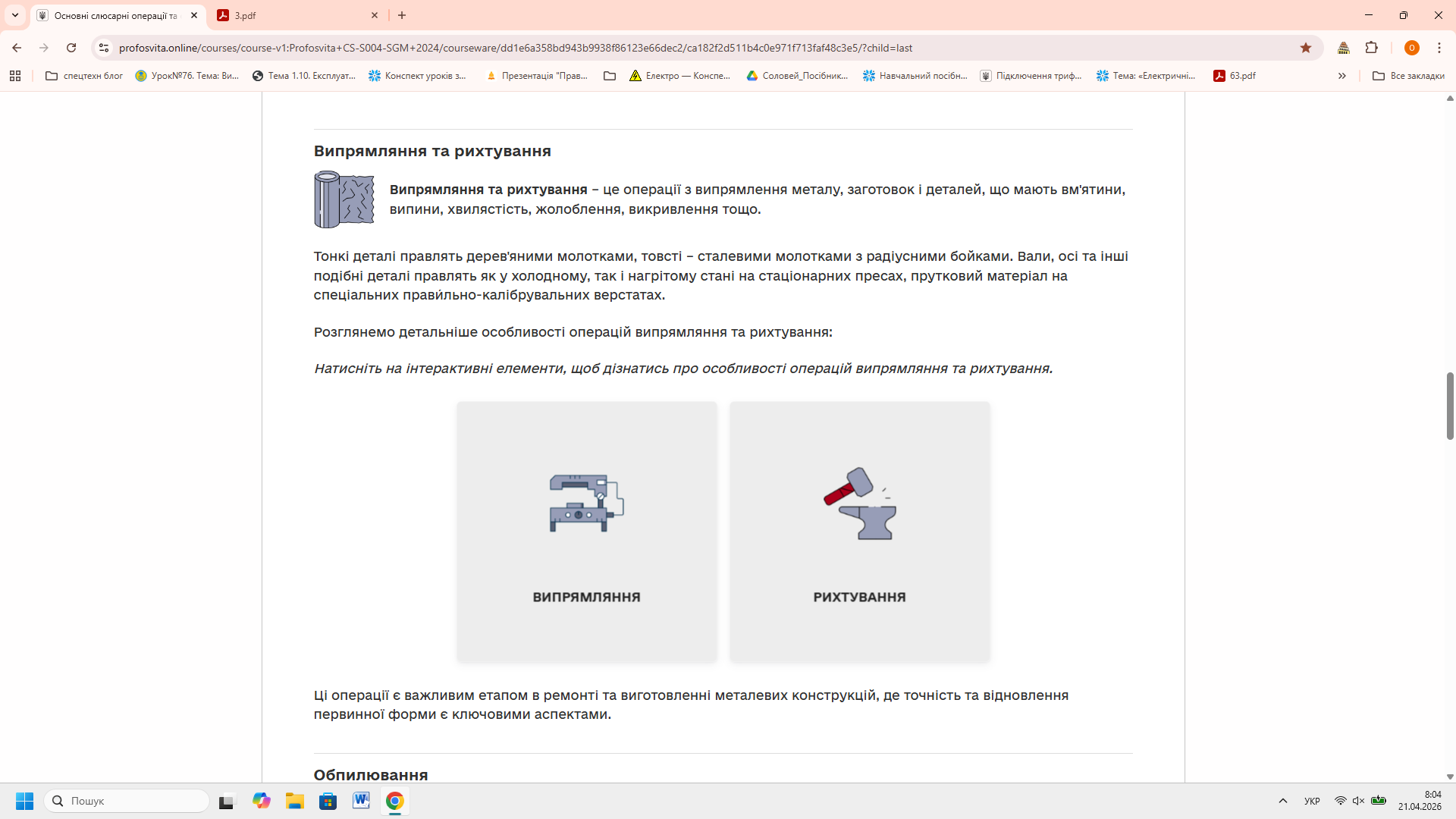Image resolution: width=1456 pixels, height=819 pixels.
Task: Open the unnamed folder bookmark
Action: click(610, 76)
